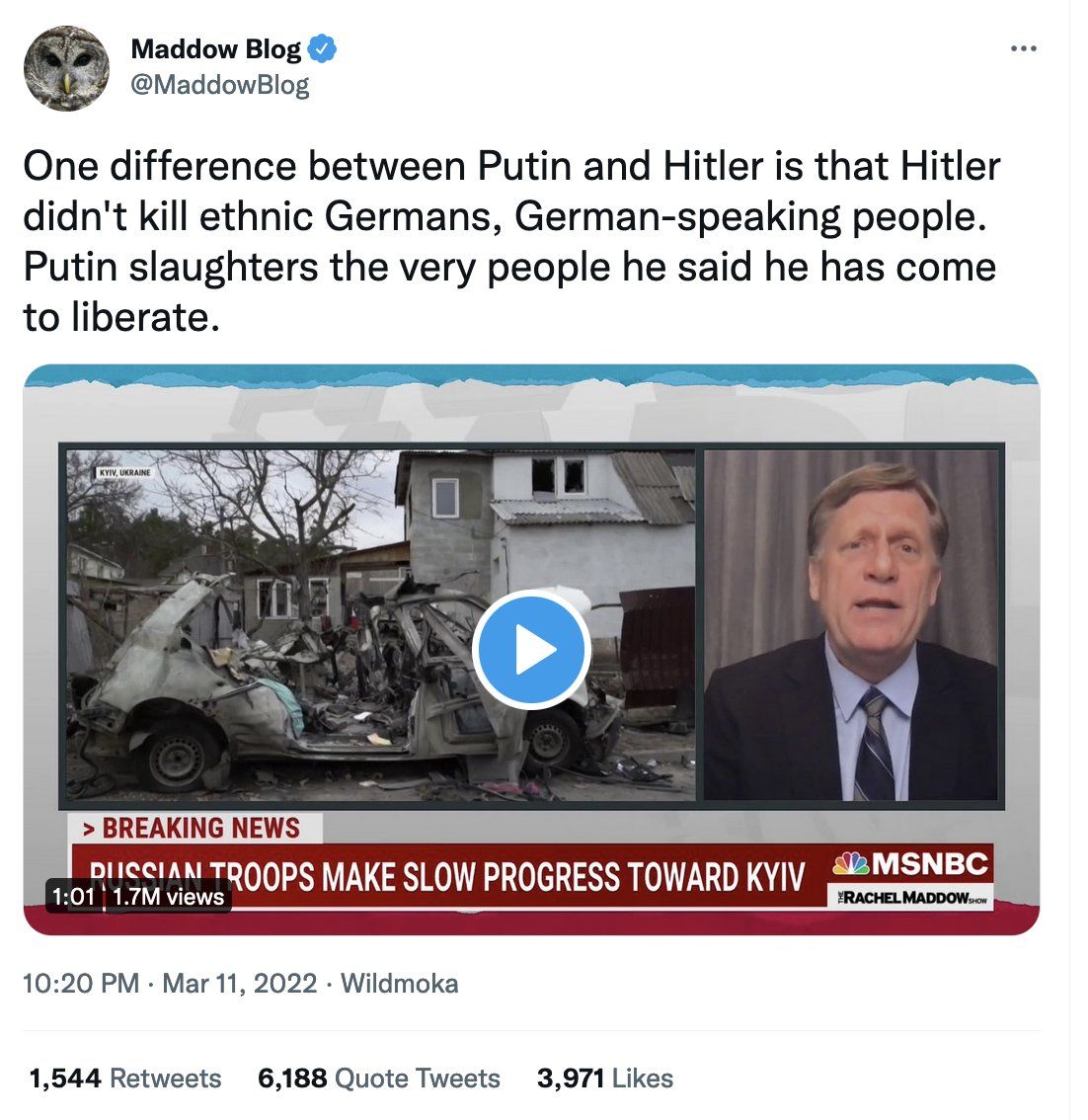Viewport: 1088px width, 1120px height.
Task: Click the destroyed car footage thumbnail
Action: coord(380,625)
